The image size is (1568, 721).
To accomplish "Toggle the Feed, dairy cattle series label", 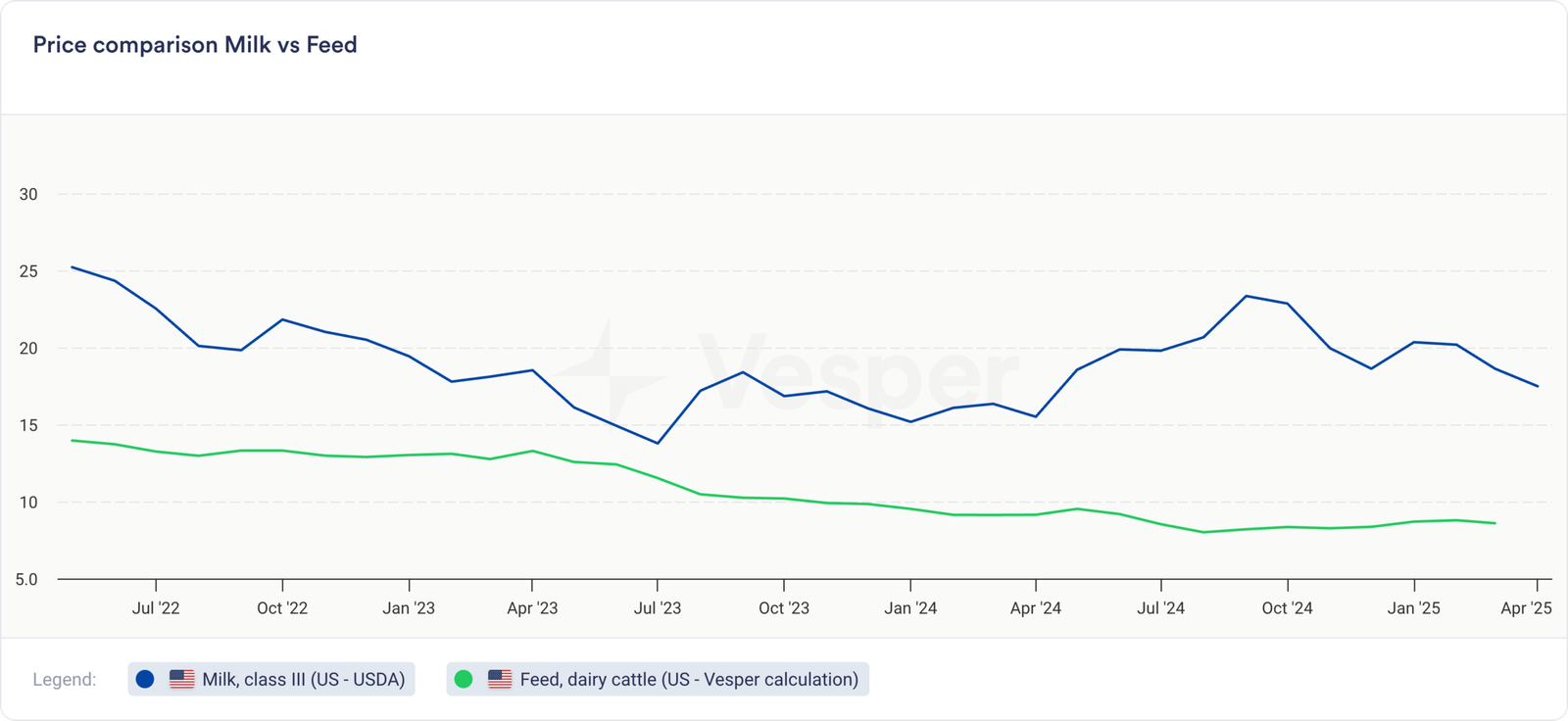I will tap(688, 679).
